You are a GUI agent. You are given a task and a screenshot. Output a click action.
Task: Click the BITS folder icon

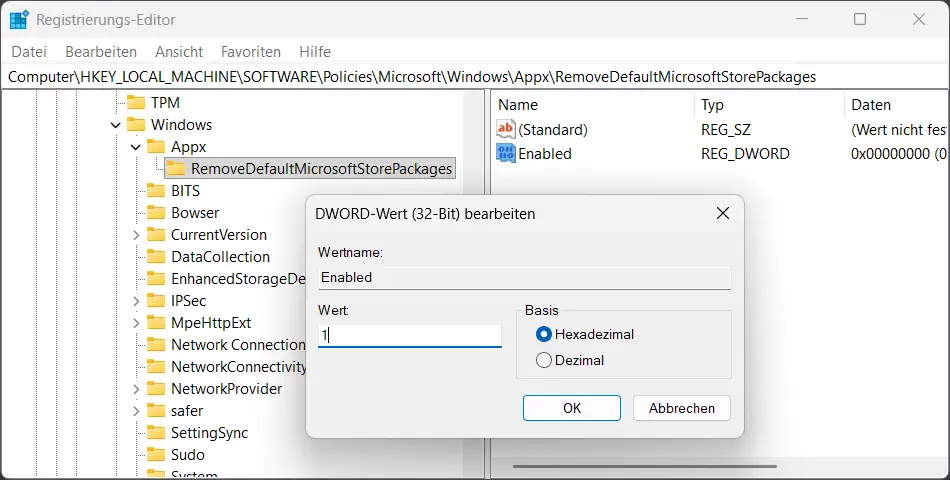click(155, 191)
